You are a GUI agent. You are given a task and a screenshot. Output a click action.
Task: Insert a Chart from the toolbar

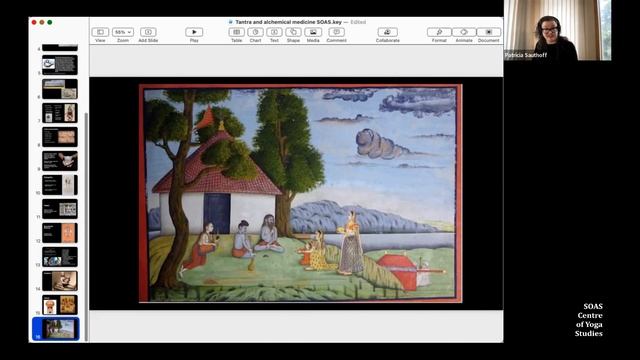click(256, 32)
